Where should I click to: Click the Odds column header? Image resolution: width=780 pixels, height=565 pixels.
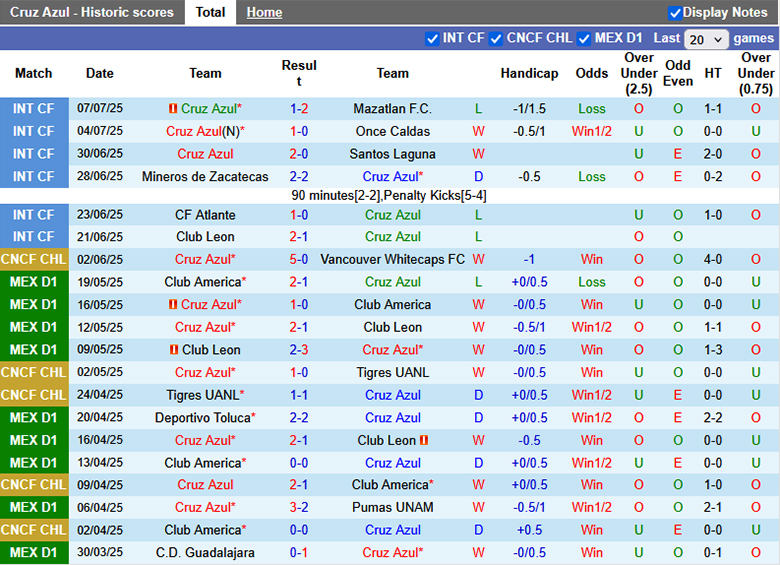(591, 73)
